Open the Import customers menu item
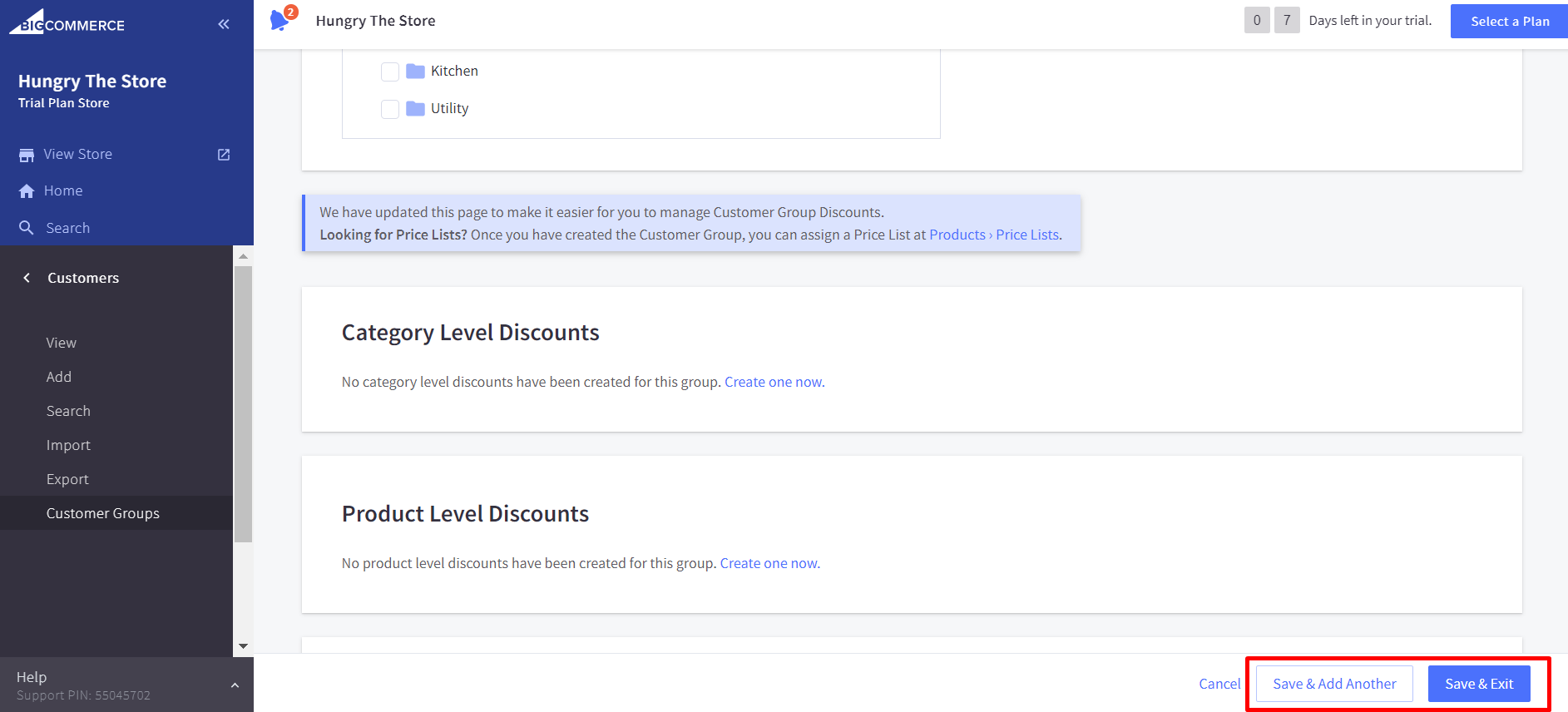This screenshot has height=712, width=1568. coord(68,445)
